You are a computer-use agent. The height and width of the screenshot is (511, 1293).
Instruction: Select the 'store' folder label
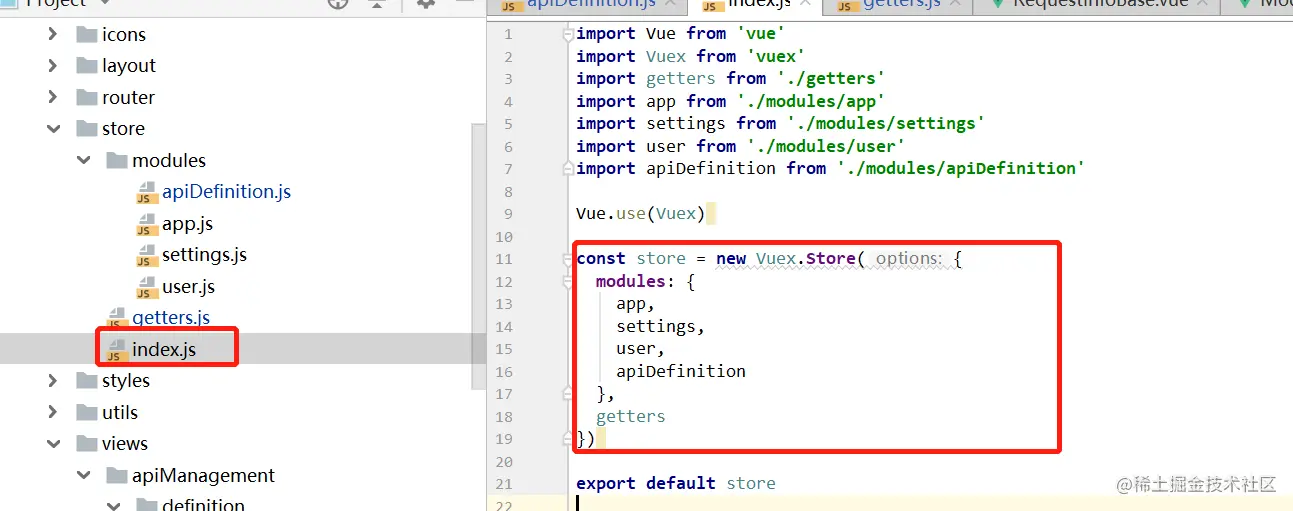tap(123, 129)
